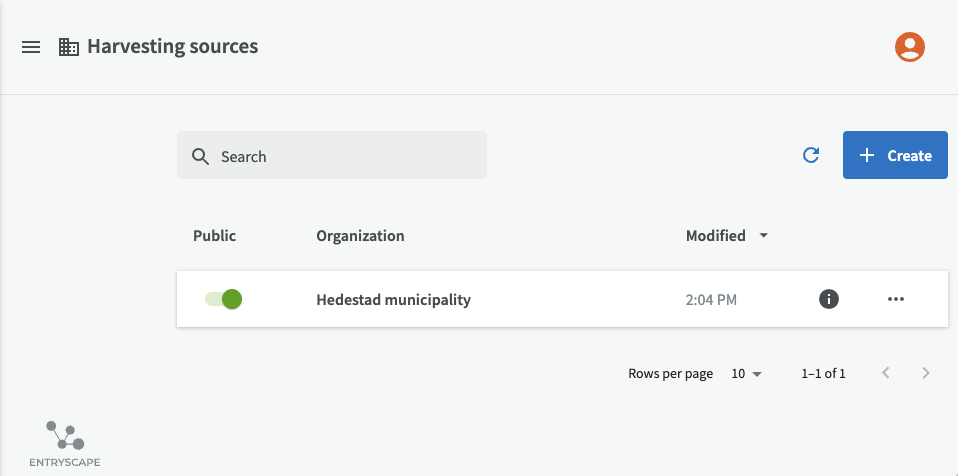Image resolution: width=958 pixels, height=476 pixels.
Task: Click the building icon beside Harvesting sources
Action: click(68, 47)
